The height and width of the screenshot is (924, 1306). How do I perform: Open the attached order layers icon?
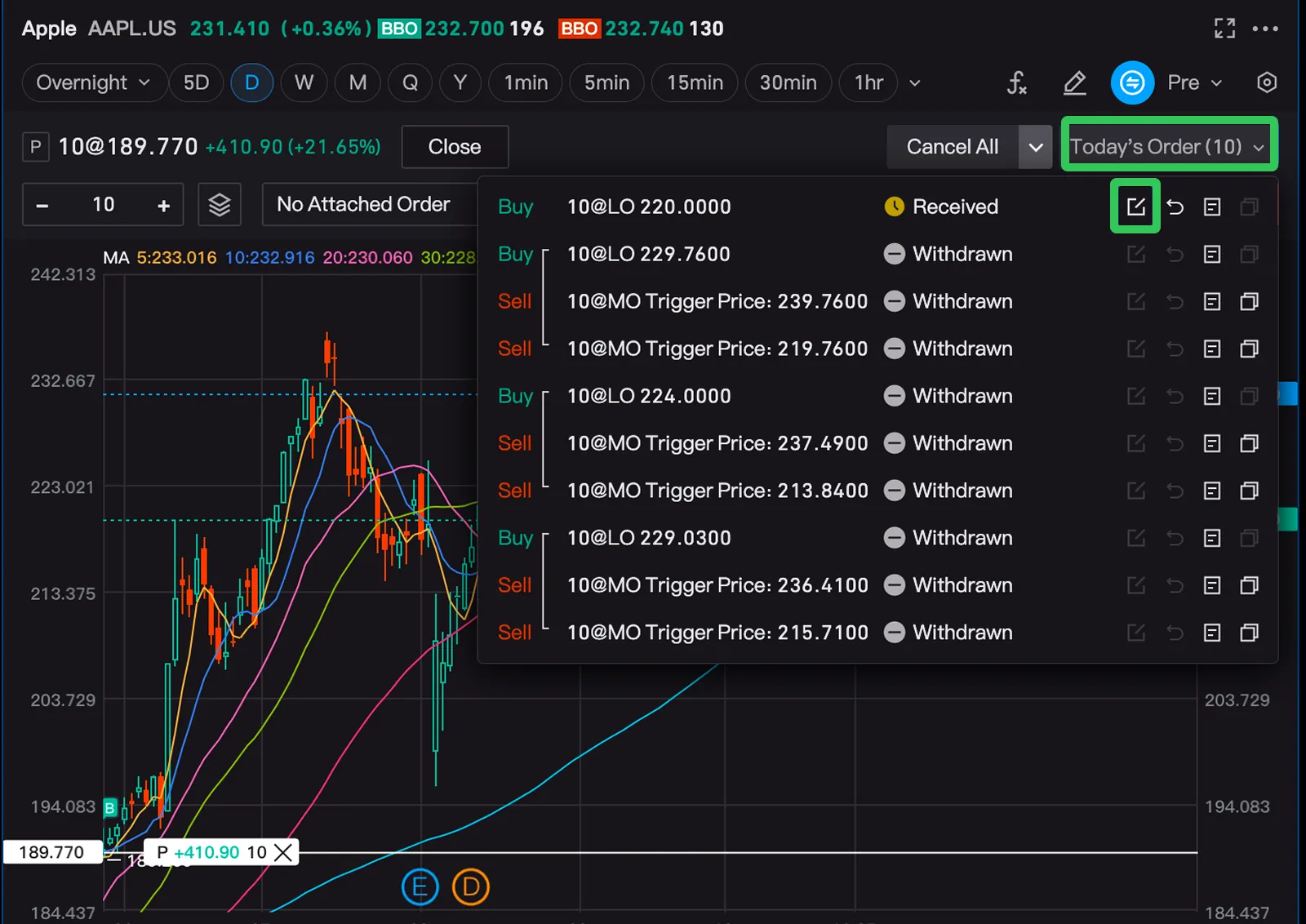click(x=220, y=204)
